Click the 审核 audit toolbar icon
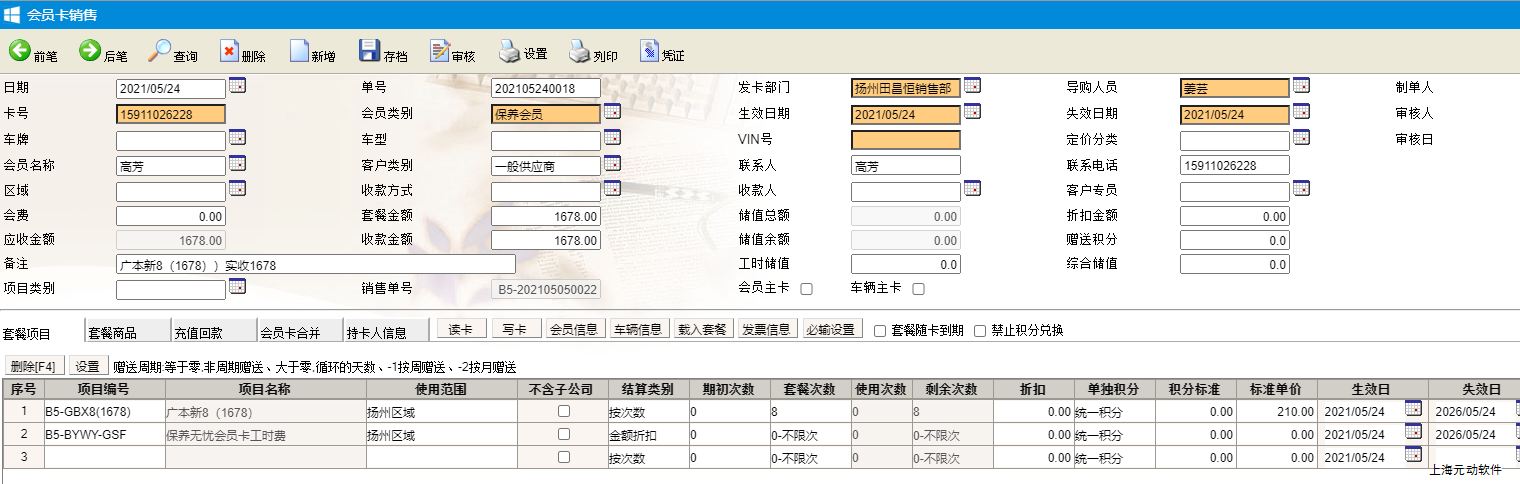Viewport: 1520px width, 484px height. point(440,52)
